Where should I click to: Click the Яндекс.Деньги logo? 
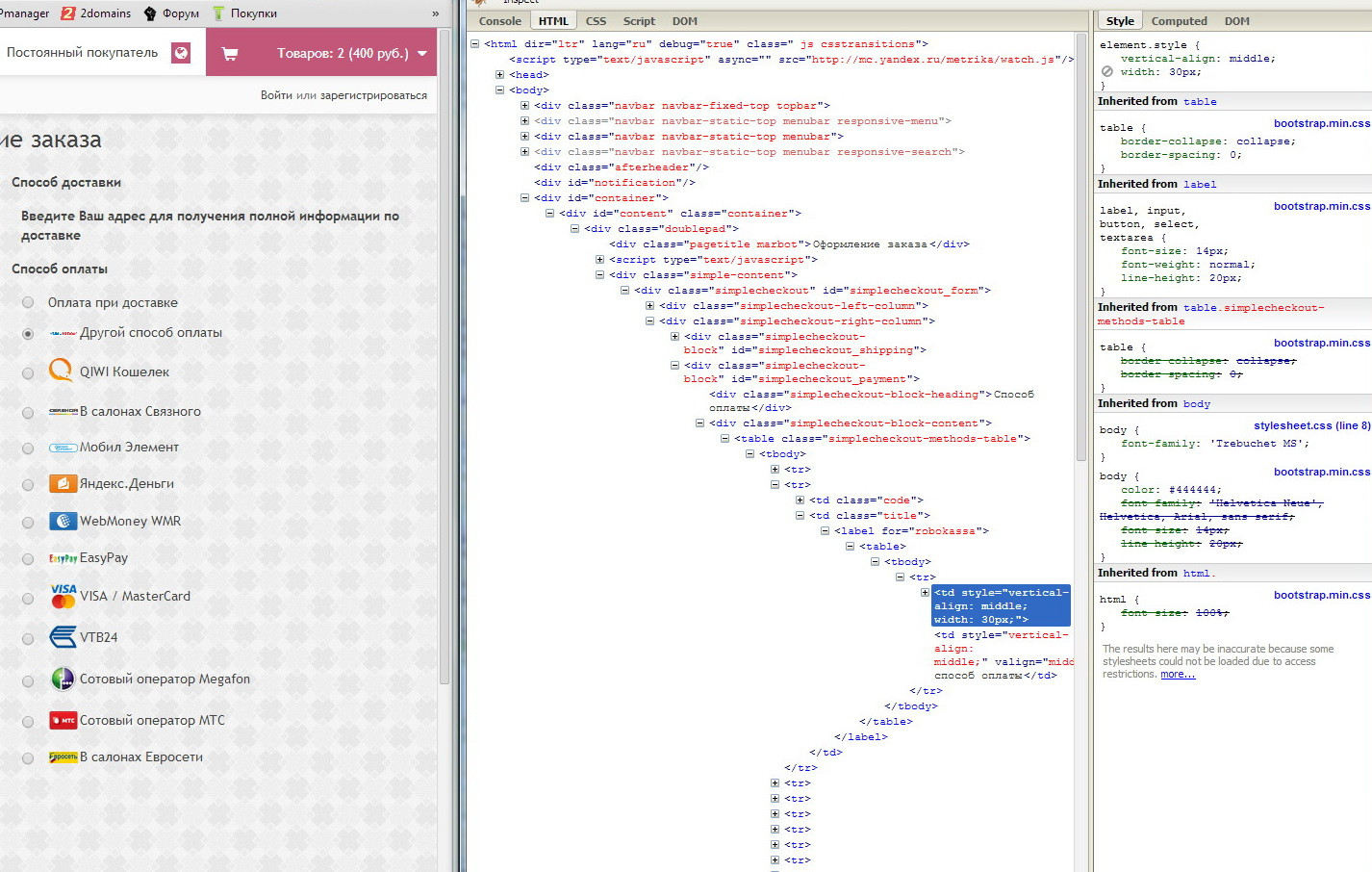pyautogui.click(x=63, y=483)
